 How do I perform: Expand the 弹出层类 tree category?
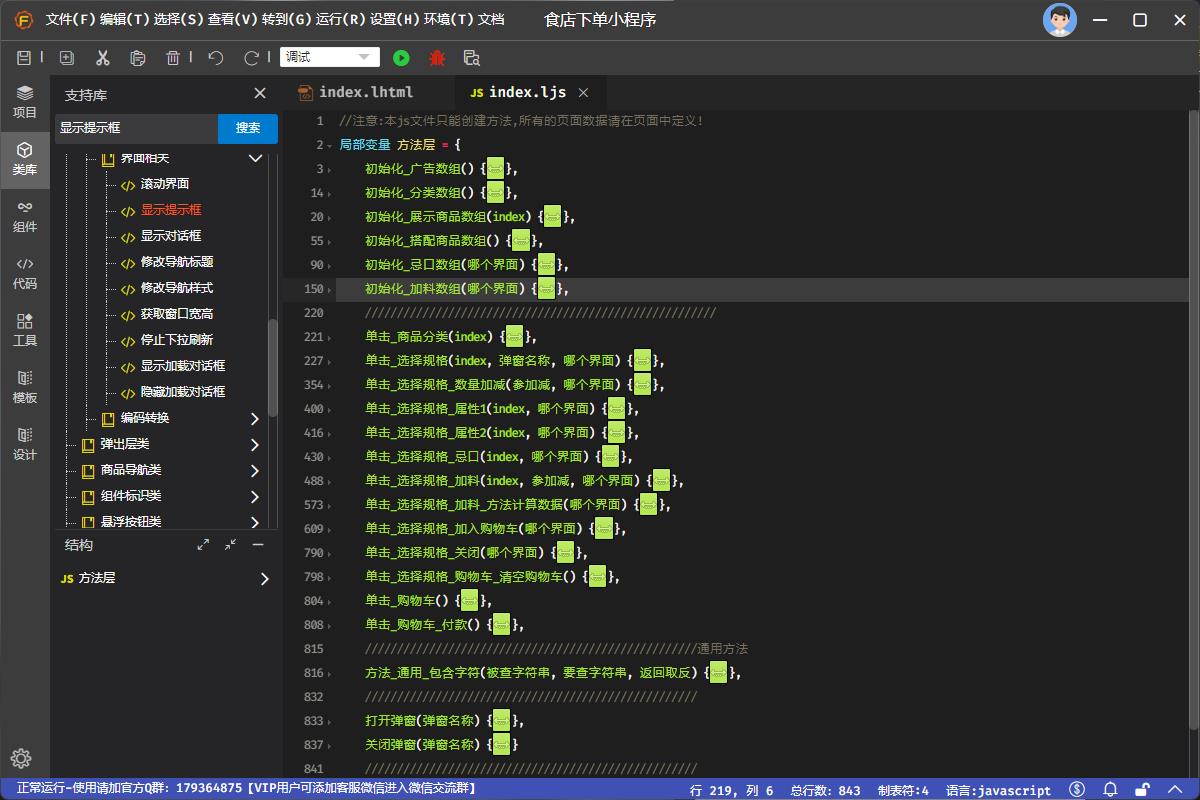tap(255, 445)
